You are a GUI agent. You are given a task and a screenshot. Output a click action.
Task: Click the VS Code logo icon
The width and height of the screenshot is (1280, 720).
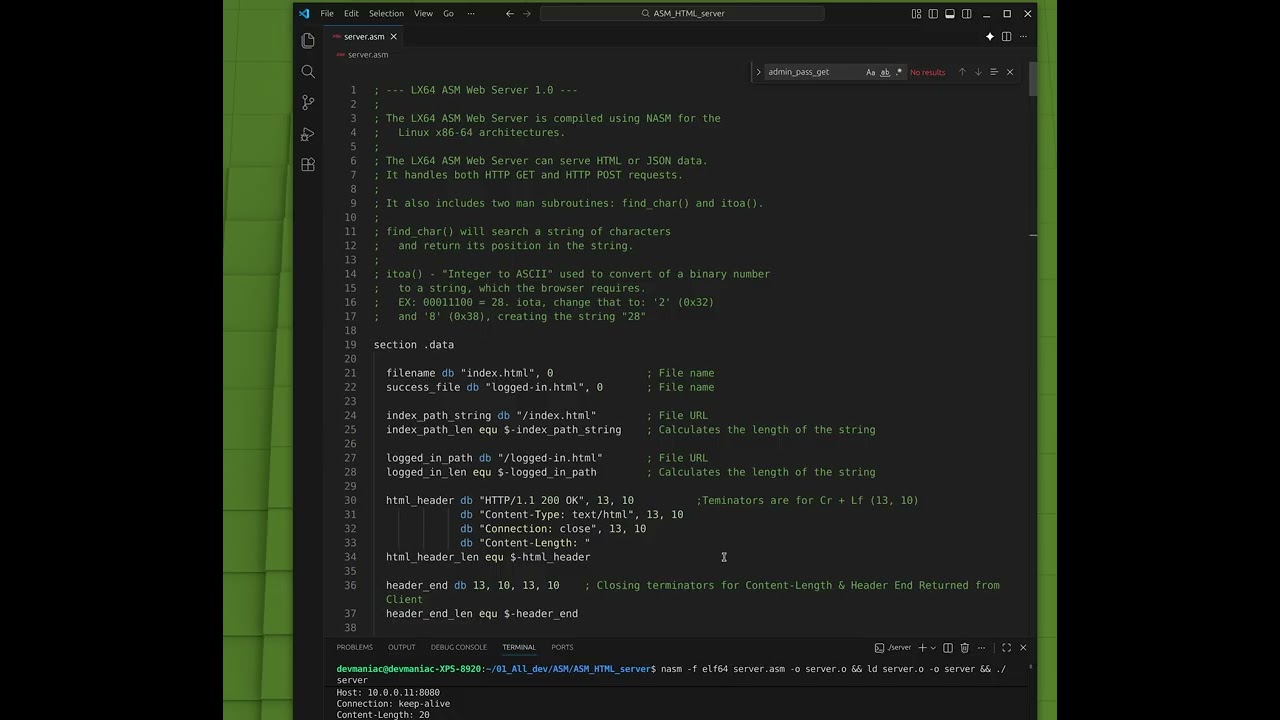pyautogui.click(x=304, y=14)
